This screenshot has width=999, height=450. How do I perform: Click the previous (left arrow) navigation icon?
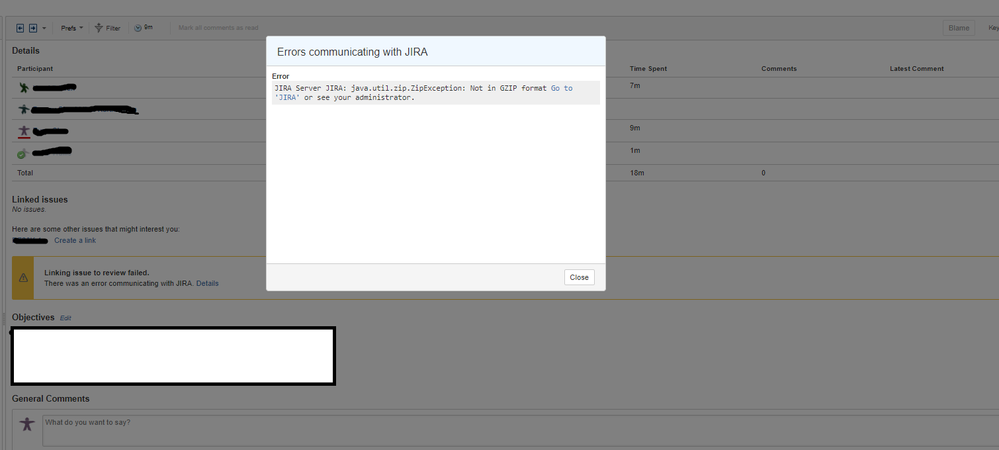tap(20, 28)
